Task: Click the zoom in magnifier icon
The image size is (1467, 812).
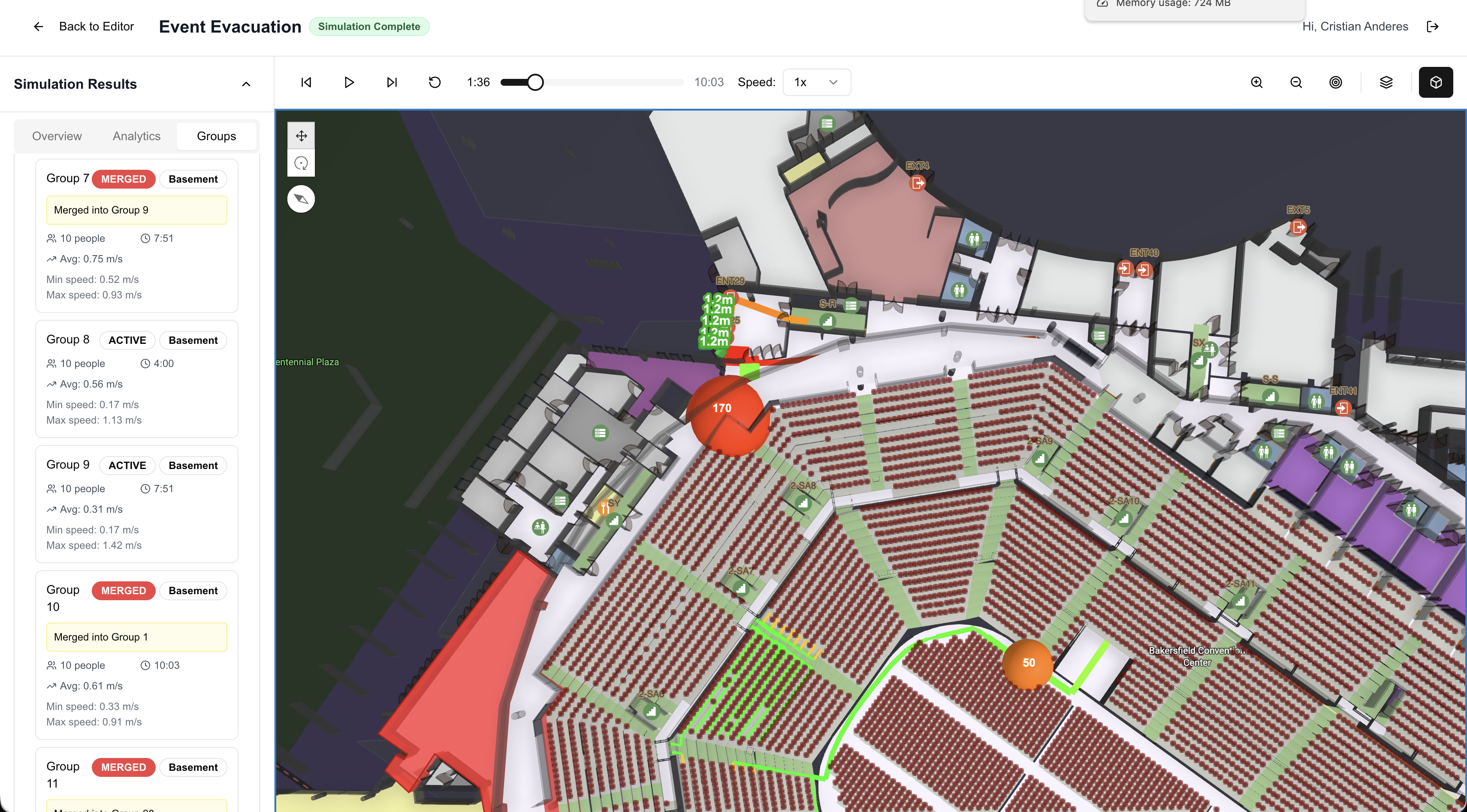Action: tap(1257, 82)
